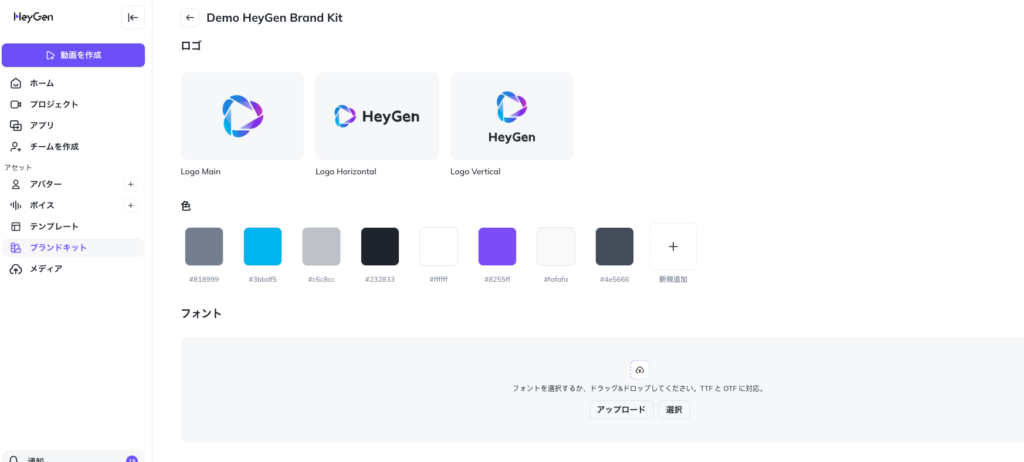The width and height of the screenshot is (1024, 462).
Task: Click the #3bbdf5 hex label
Action: tap(263, 280)
